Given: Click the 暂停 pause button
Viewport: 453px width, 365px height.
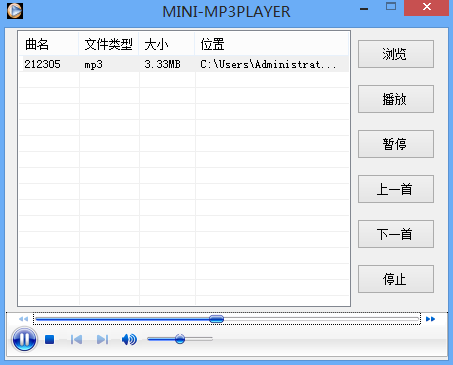Looking at the screenshot, I should click(396, 144).
